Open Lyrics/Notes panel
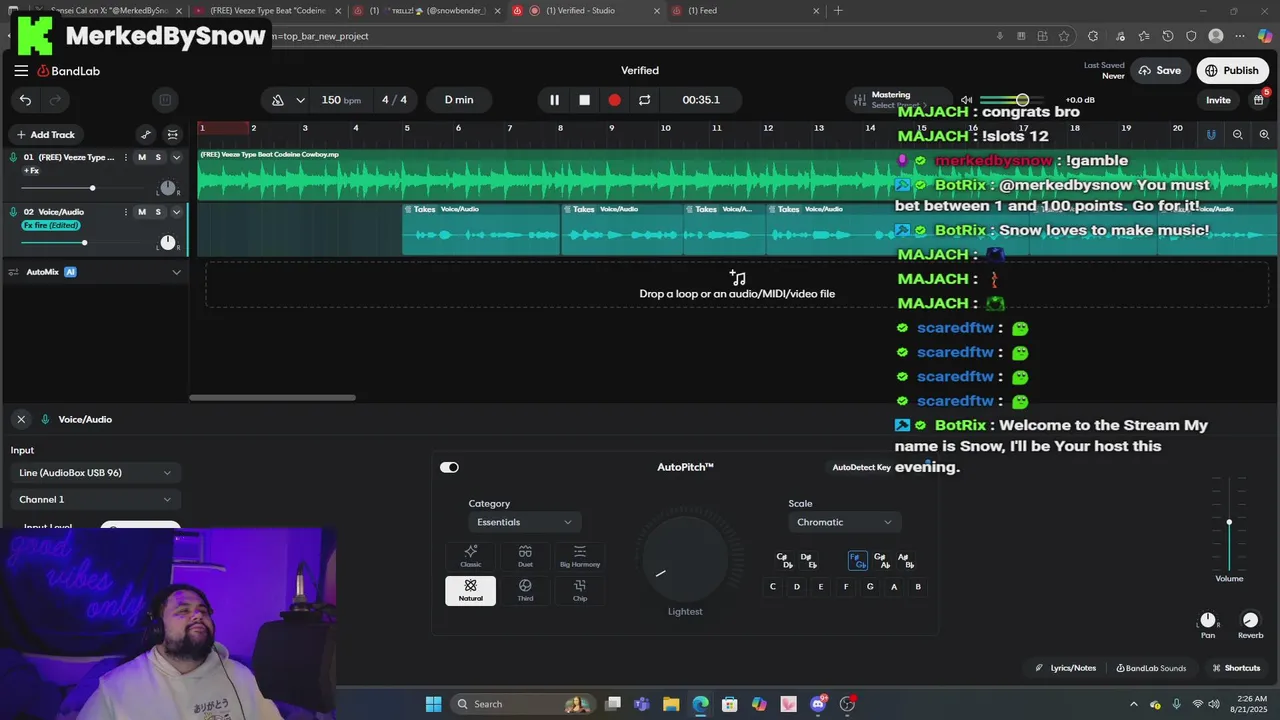Viewport: 1280px width, 720px height. tap(1066, 668)
